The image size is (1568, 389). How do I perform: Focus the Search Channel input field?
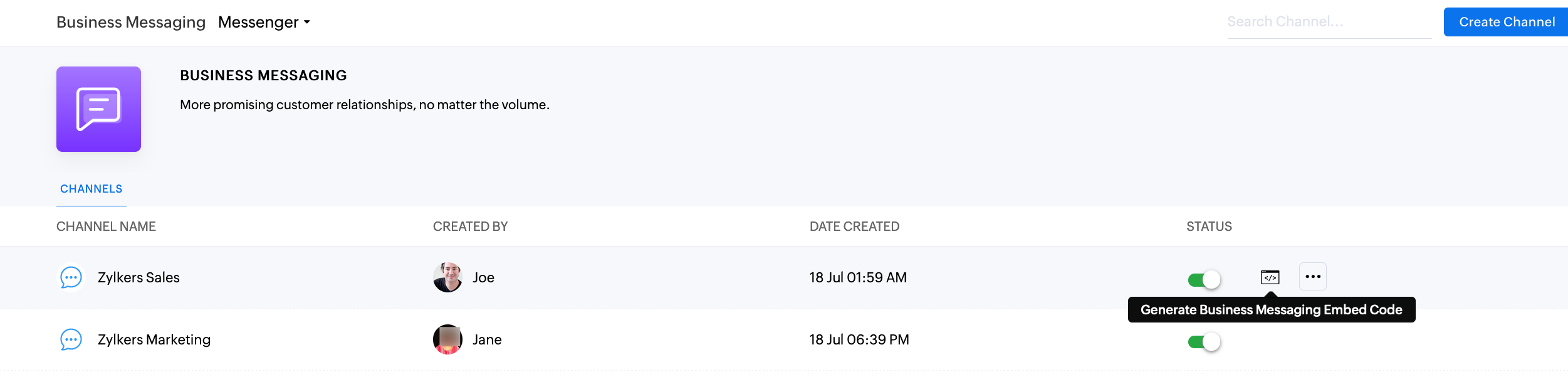1329,22
